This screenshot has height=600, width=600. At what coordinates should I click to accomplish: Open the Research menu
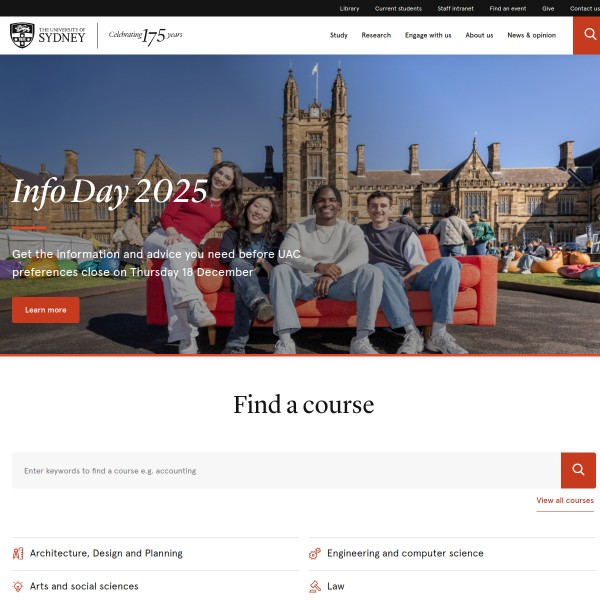(x=376, y=35)
